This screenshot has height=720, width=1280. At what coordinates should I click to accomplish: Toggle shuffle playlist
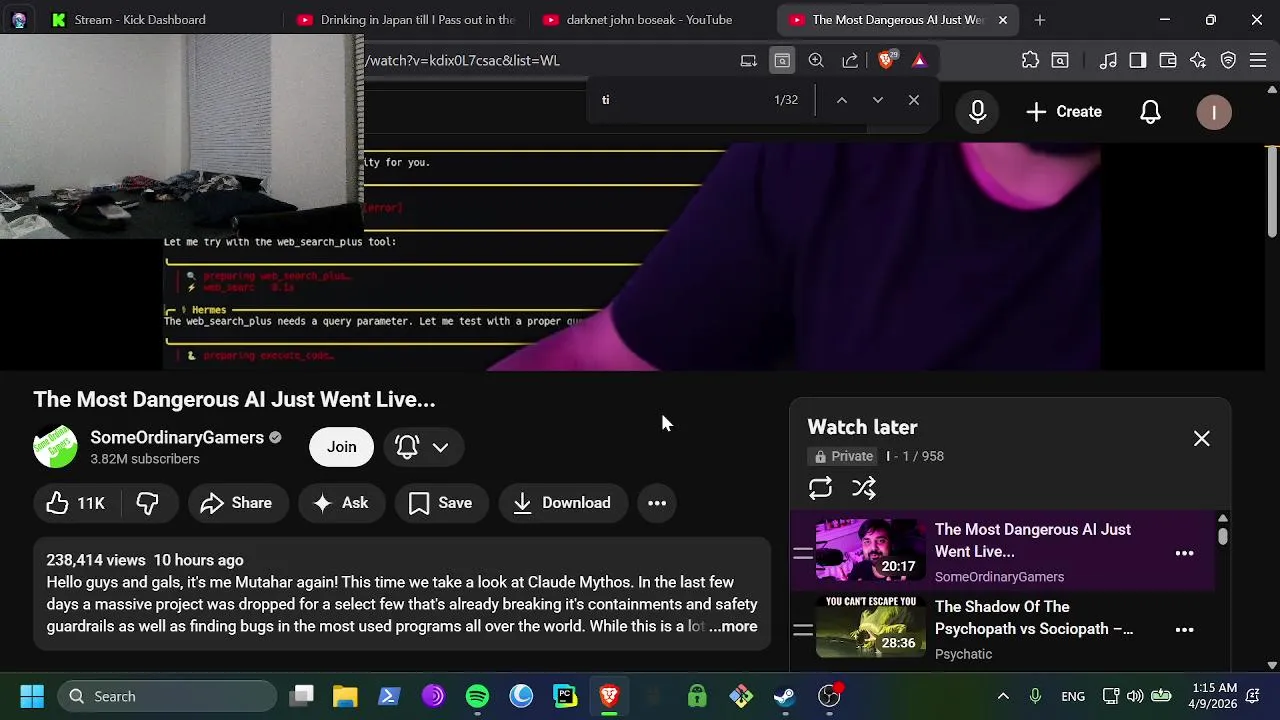coord(864,488)
